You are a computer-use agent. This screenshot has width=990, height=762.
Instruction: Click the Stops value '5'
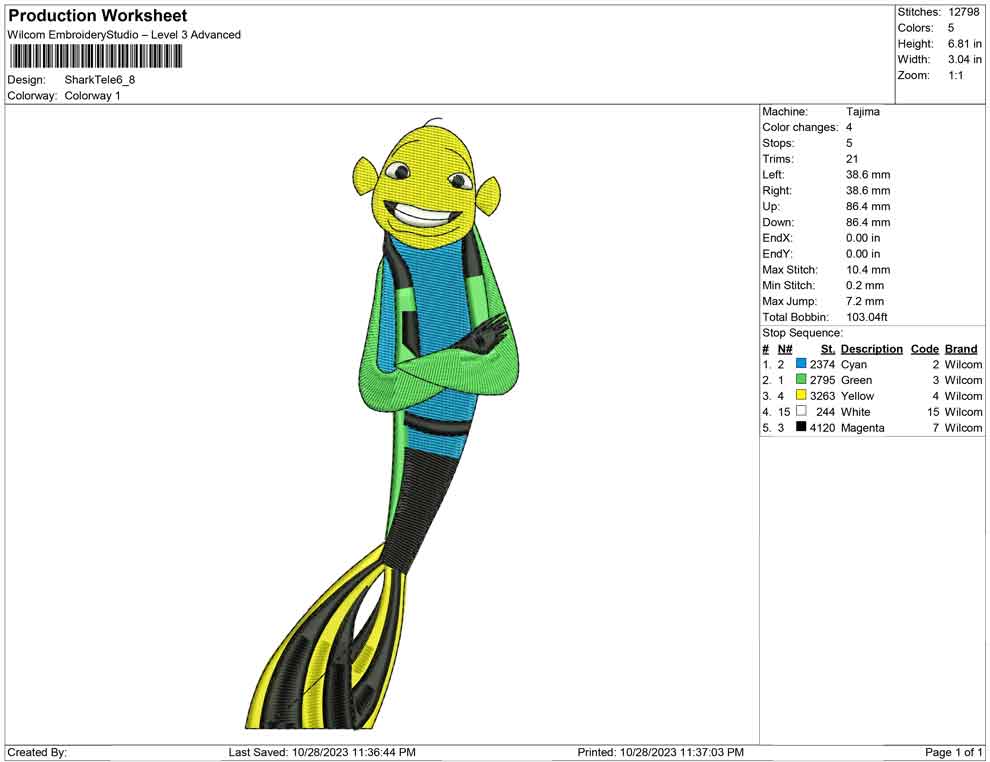pyautogui.click(x=849, y=143)
